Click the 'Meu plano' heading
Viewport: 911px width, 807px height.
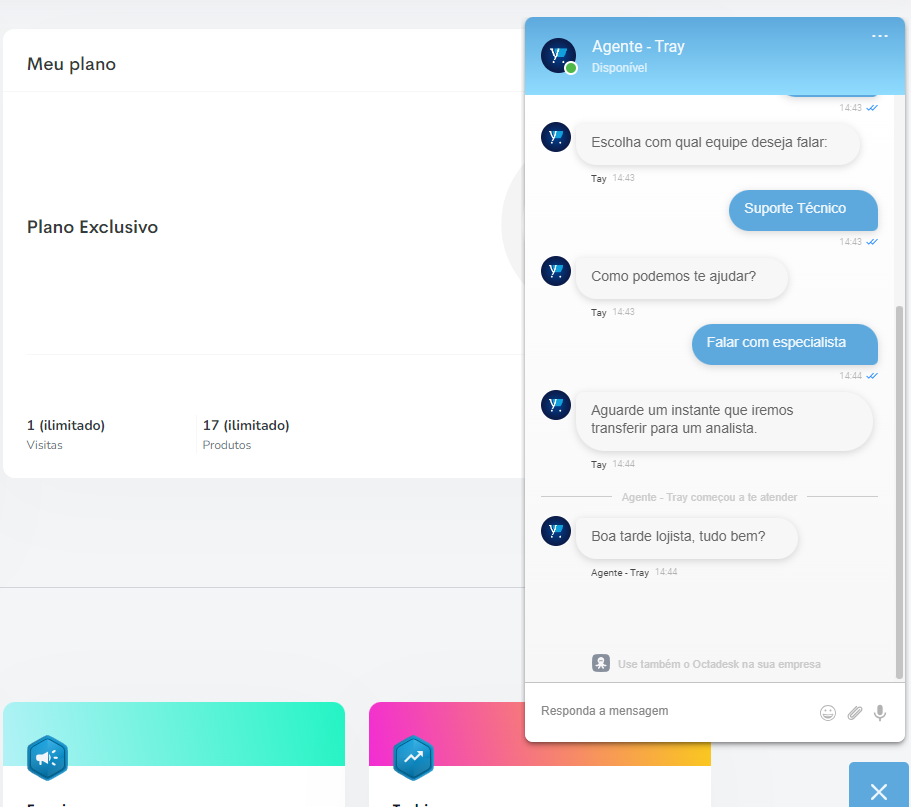[71, 64]
